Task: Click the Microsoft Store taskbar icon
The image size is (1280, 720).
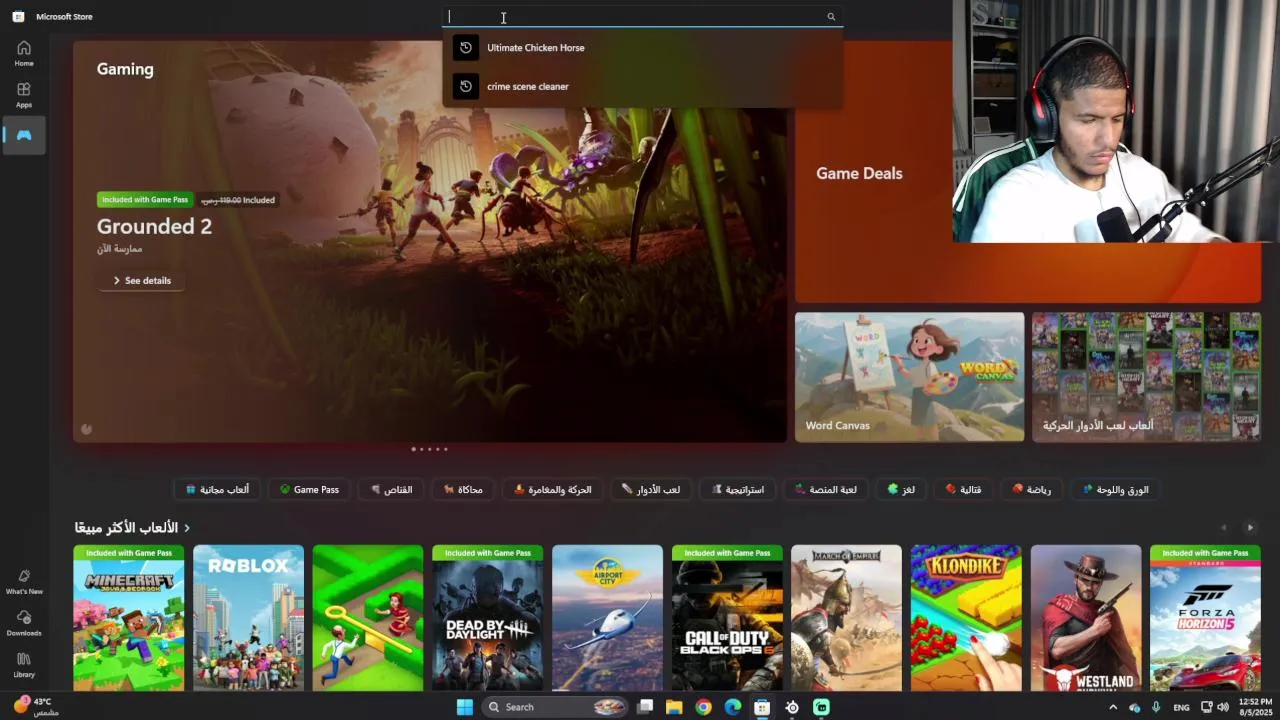Action: [762, 707]
